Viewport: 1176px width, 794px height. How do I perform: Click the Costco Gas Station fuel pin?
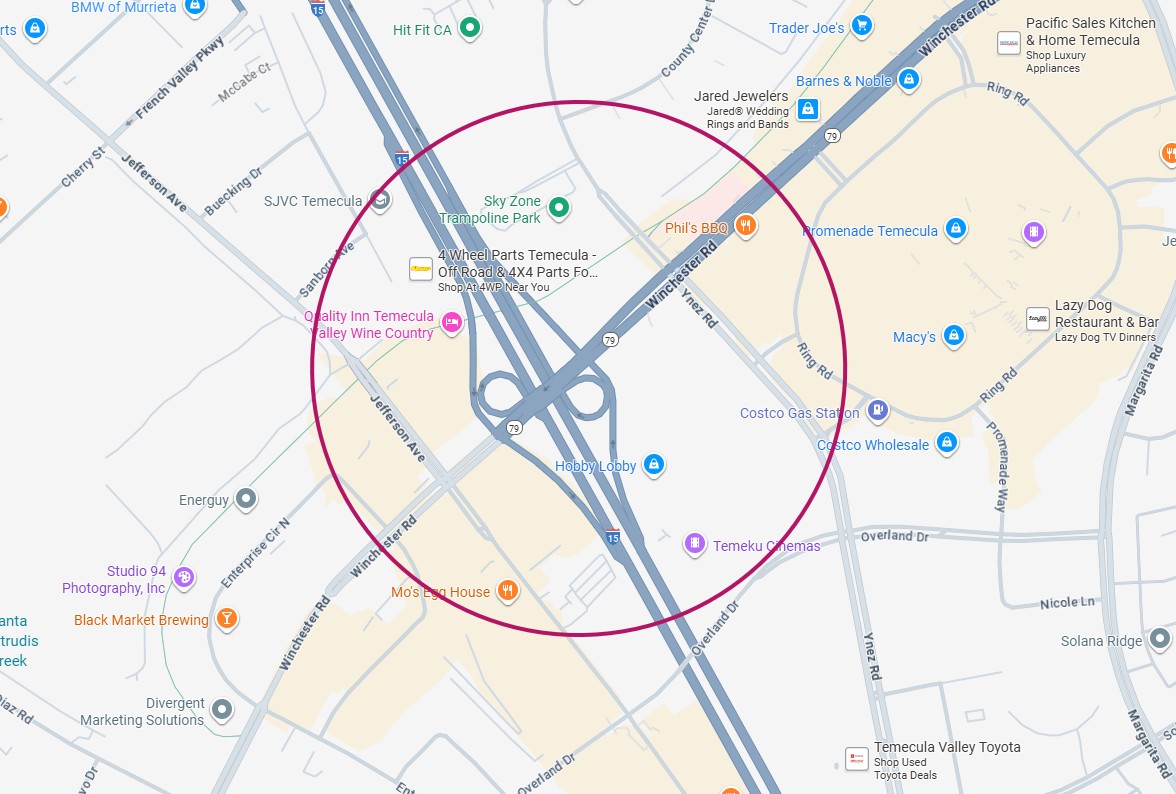(878, 411)
